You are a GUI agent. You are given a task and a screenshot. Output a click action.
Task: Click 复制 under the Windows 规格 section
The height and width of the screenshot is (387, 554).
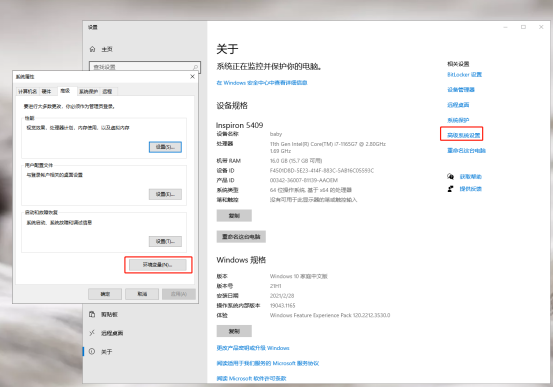pyautogui.click(x=234, y=331)
